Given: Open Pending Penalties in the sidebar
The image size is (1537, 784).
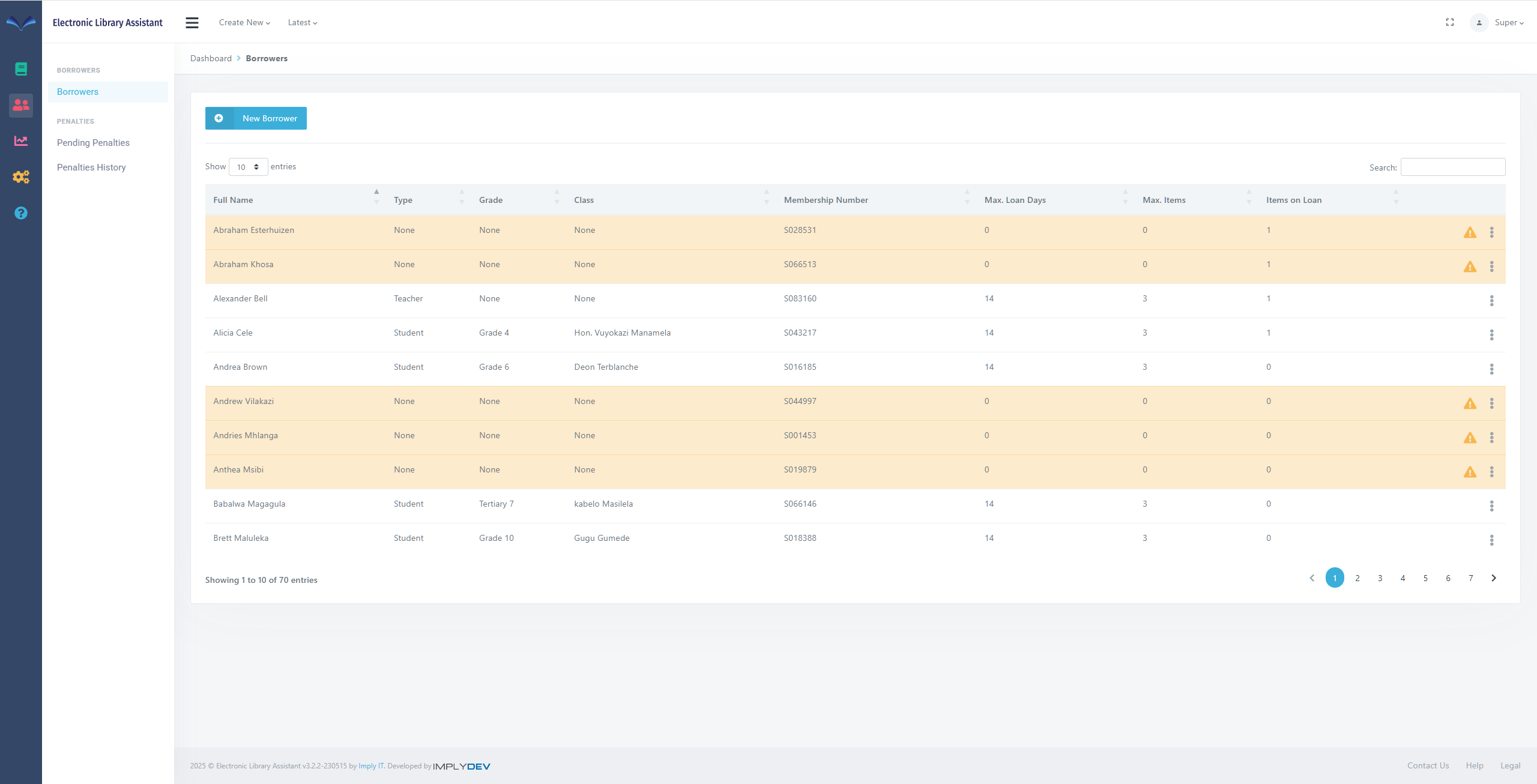Looking at the screenshot, I should coord(93,143).
